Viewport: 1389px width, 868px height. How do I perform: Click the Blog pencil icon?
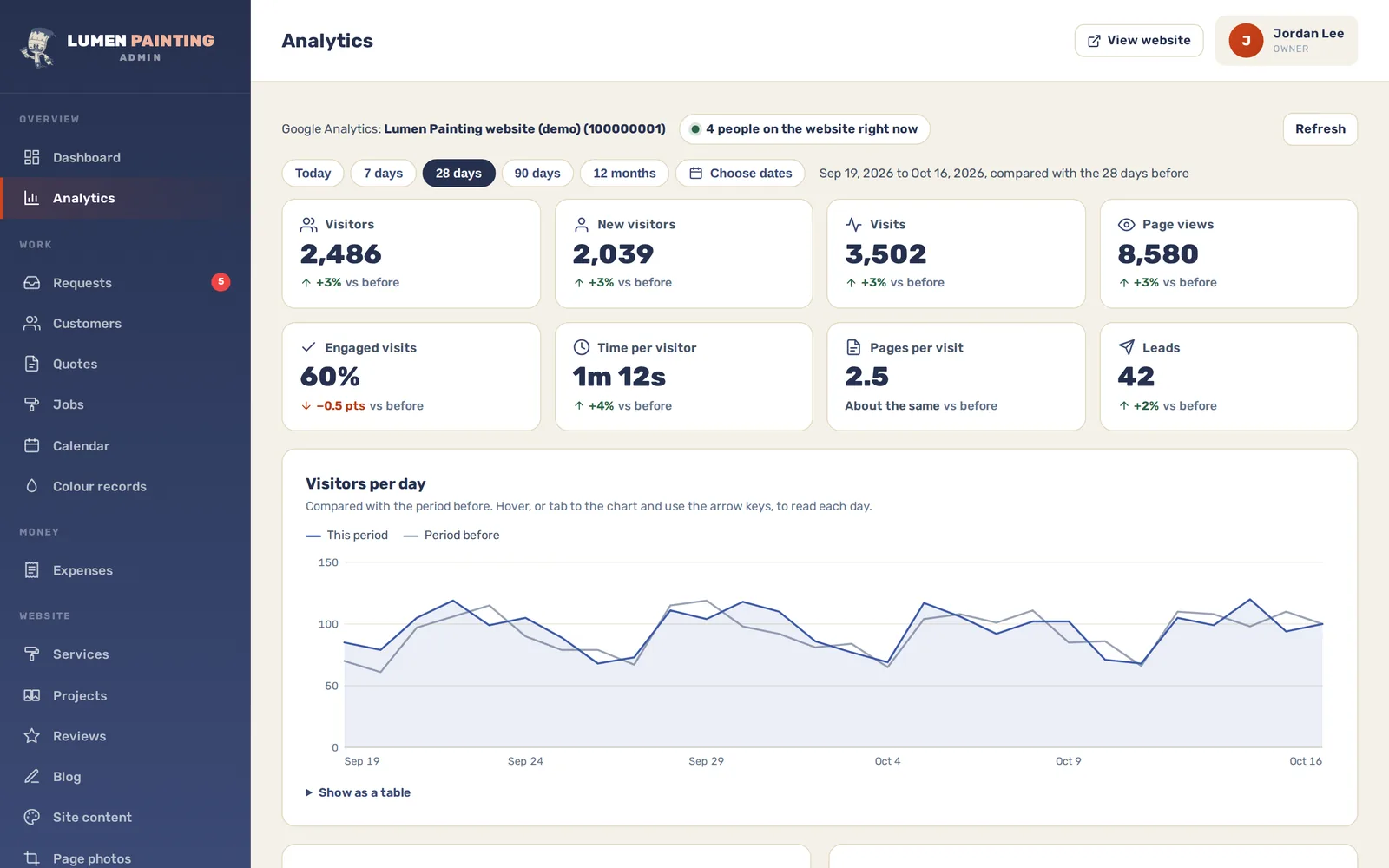pos(32,776)
